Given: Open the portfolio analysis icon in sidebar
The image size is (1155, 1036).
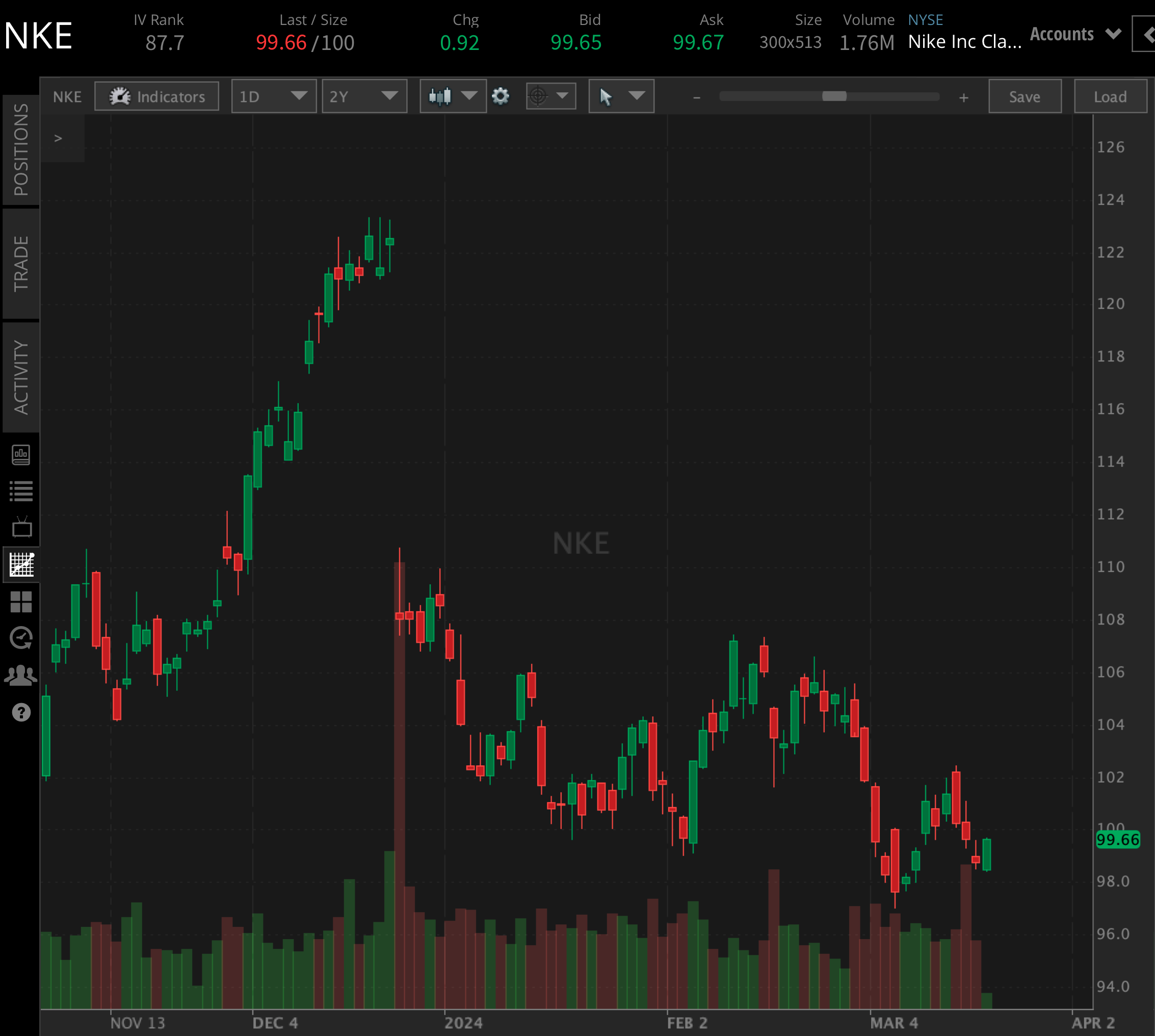Looking at the screenshot, I should click(21, 455).
